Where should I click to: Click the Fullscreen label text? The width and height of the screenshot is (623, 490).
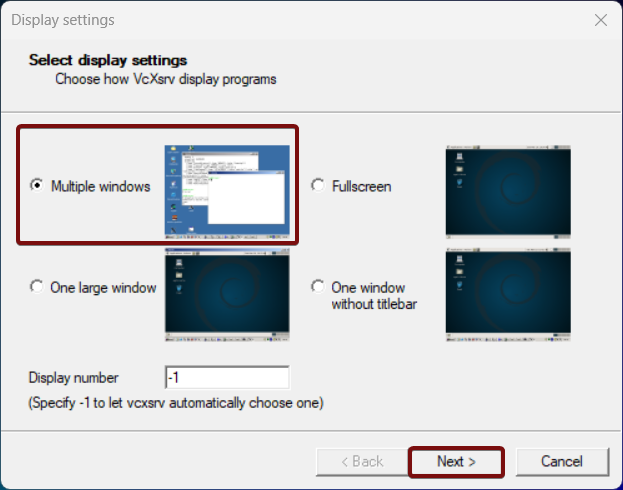(362, 186)
